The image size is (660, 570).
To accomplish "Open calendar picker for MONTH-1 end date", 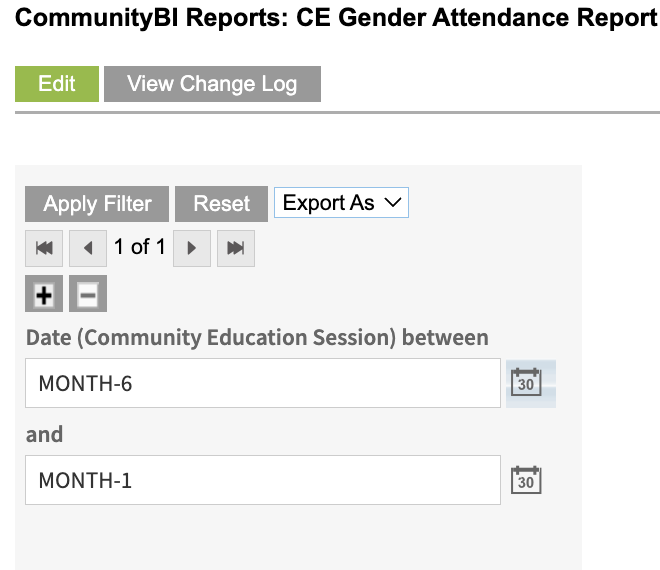I will coord(526,480).
